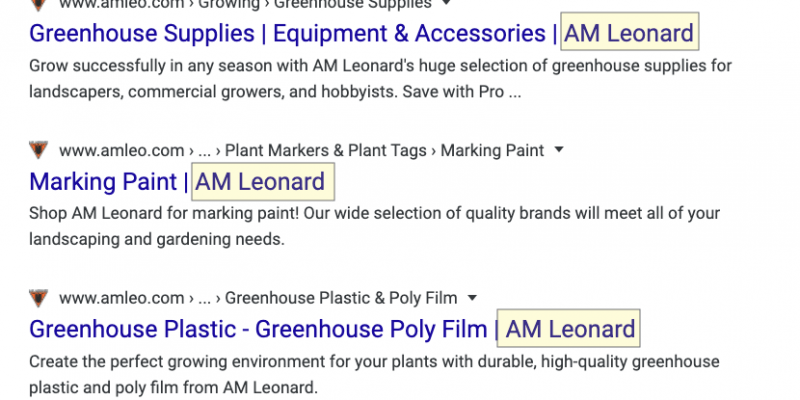Click highlighted AM Leonard in the Equipment & Accessories title
The image size is (800, 400).
pos(629,34)
